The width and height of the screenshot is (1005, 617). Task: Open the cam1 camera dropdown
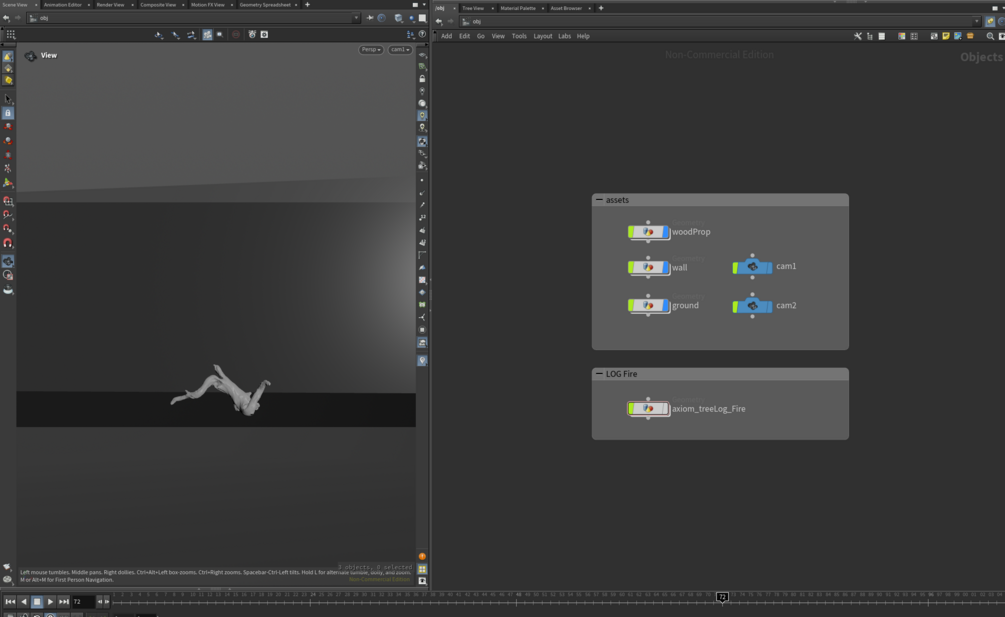pyautogui.click(x=400, y=49)
